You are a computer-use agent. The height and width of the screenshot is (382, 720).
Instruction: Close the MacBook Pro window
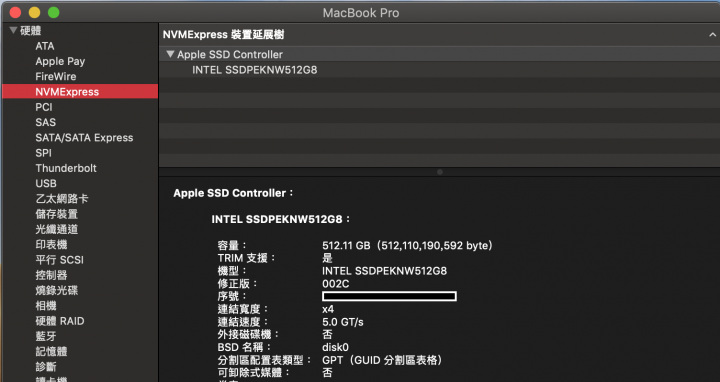pyautogui.click(x=15, y=12)
